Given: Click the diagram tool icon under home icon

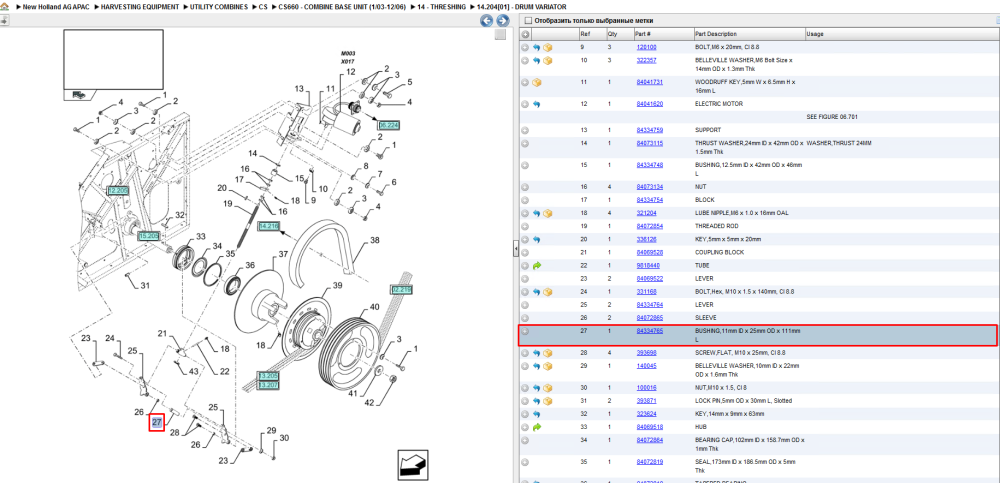Looking at the screenshot, I should (x=4, y=20).
